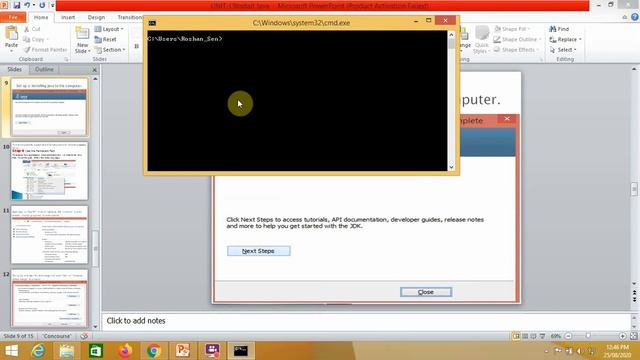Select slide 10 thumbnail
Screen dimensions: 640x360
[49, 171]
